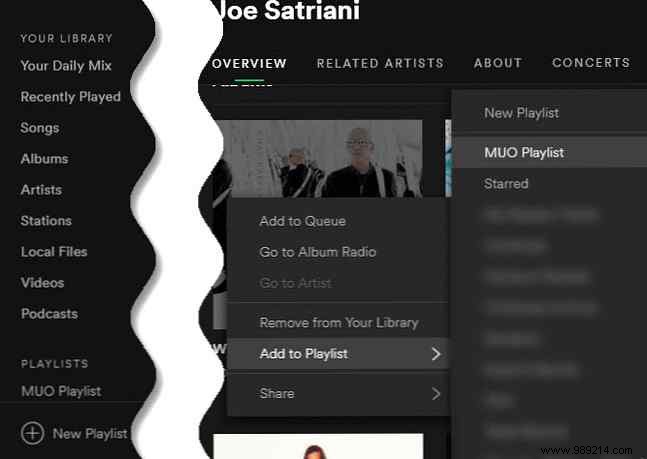Switch to the Related Artists tab

[x=380, y=63]
